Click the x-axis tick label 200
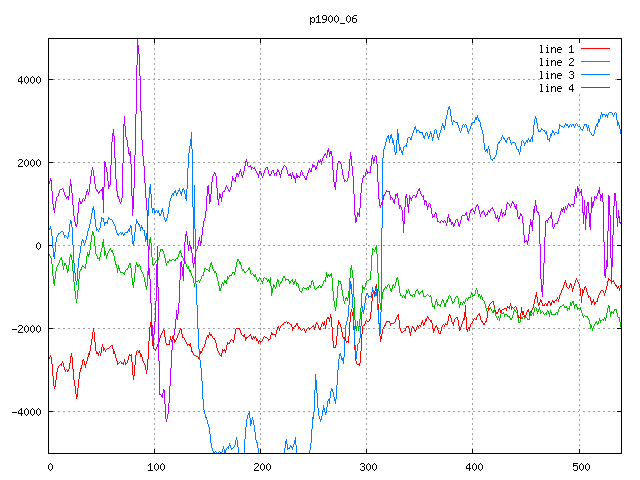This screenshot has height=480, width=640. point(261,466)
